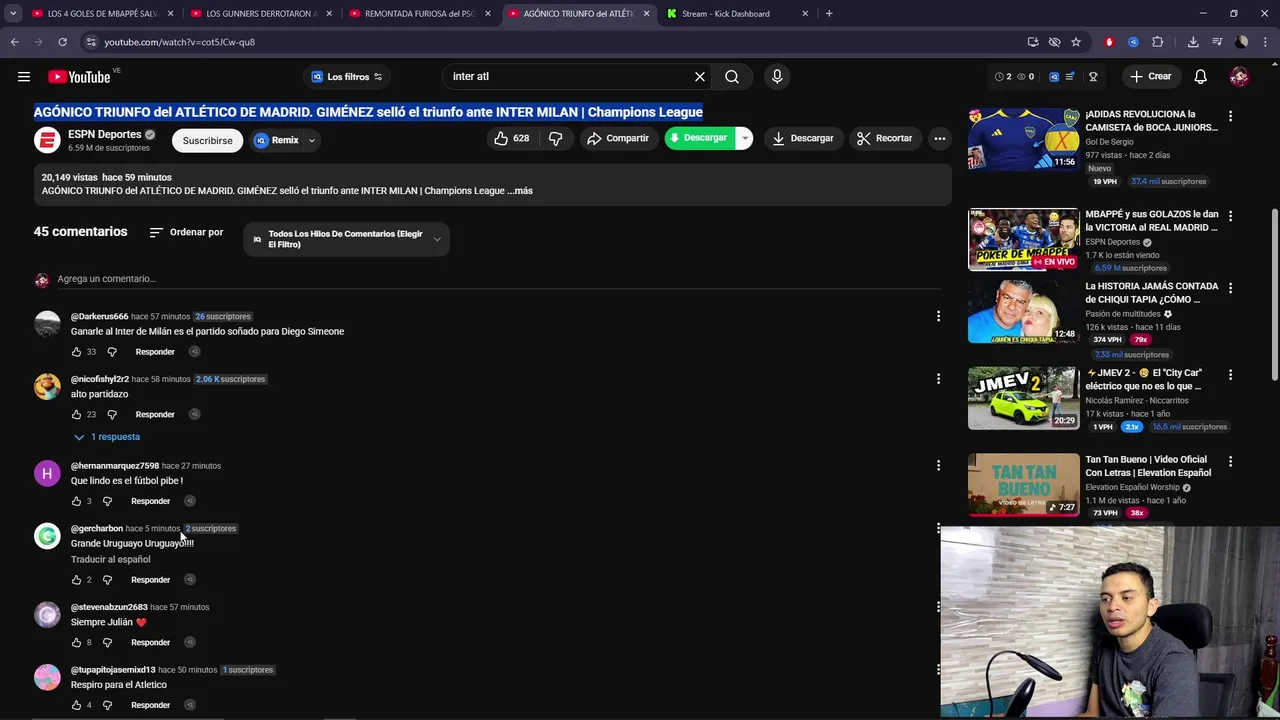The image size is (1280, 720).
Task: Open the Crear button
Action: point(1150,76)
